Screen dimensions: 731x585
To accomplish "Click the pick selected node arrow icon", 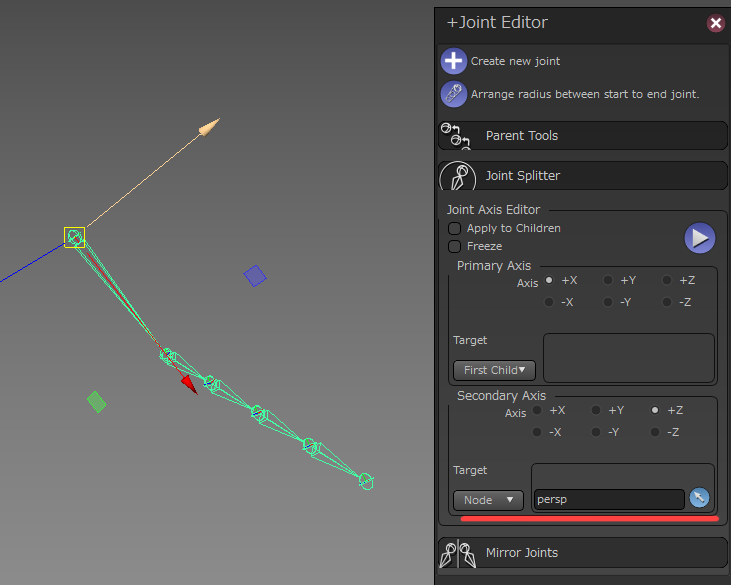I will pyautogui.click(x=699, y=498).
